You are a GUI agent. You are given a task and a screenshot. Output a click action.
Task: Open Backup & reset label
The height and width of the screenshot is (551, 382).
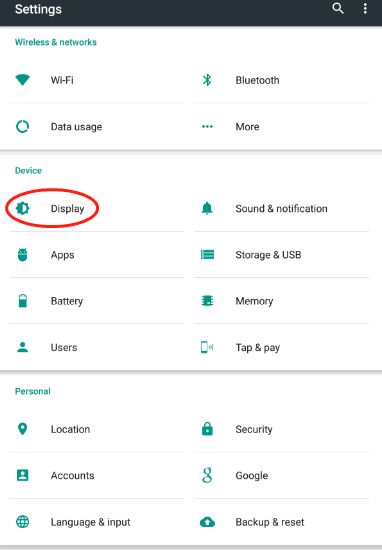point(270,522)
